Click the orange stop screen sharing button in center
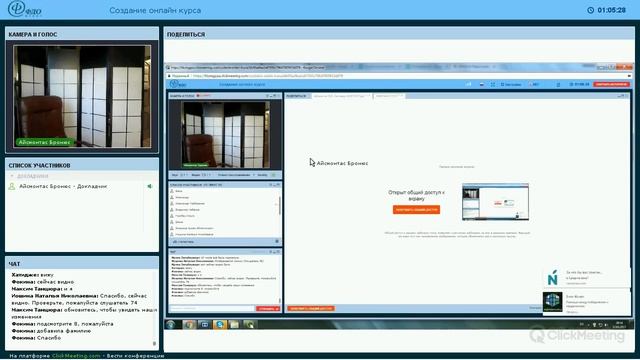Viewport: 640px width, 360px height. coord(416,209)
